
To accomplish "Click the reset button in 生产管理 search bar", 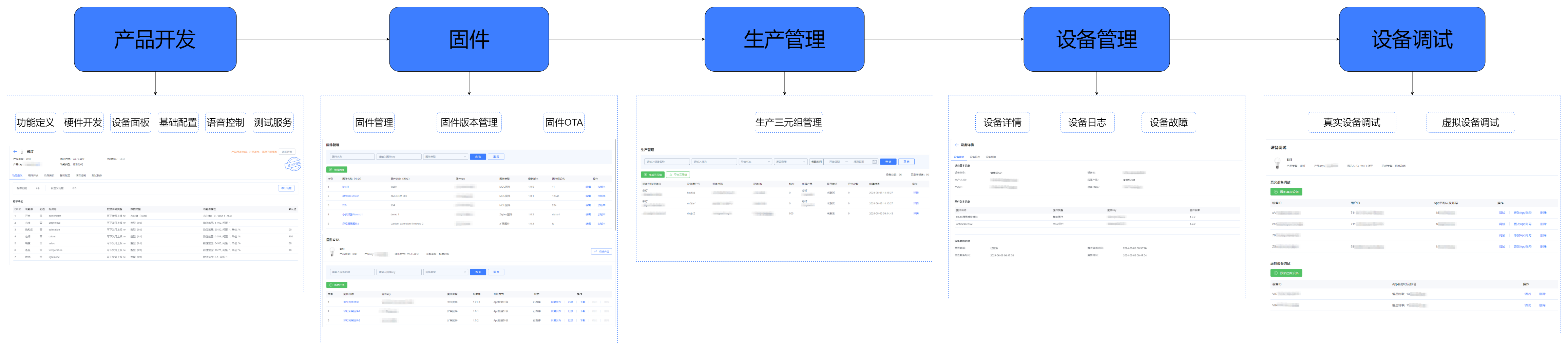I will point(906,162).
